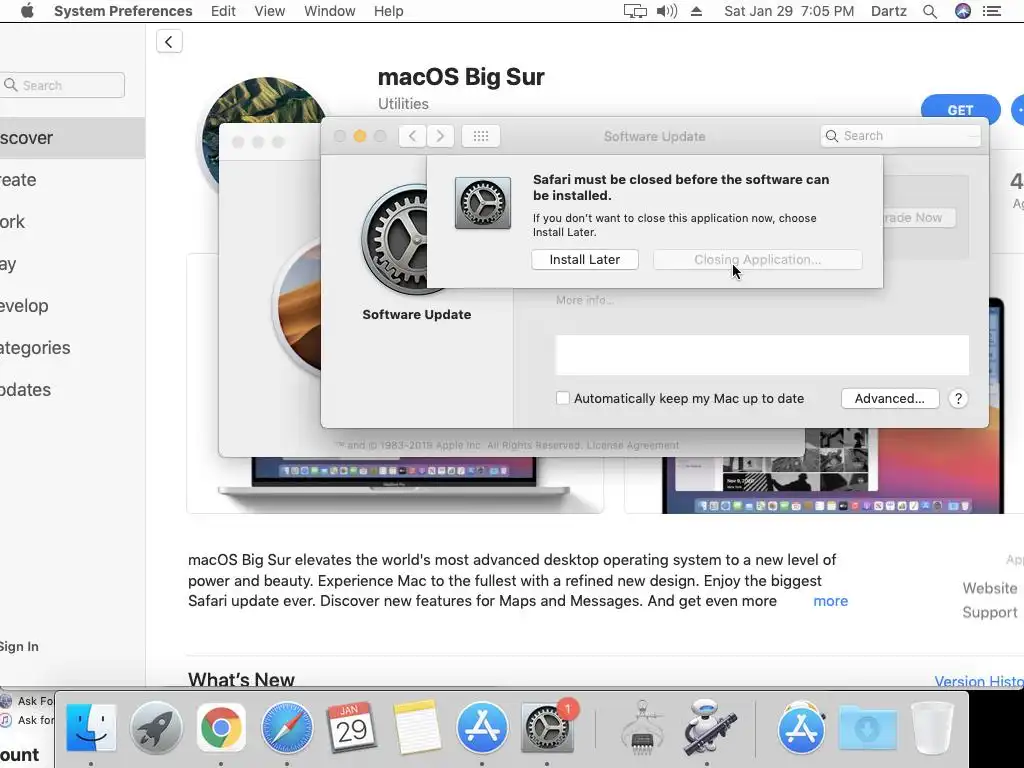Click the App Store sidebar search field

pyautogui.click(x=62, y=85)
